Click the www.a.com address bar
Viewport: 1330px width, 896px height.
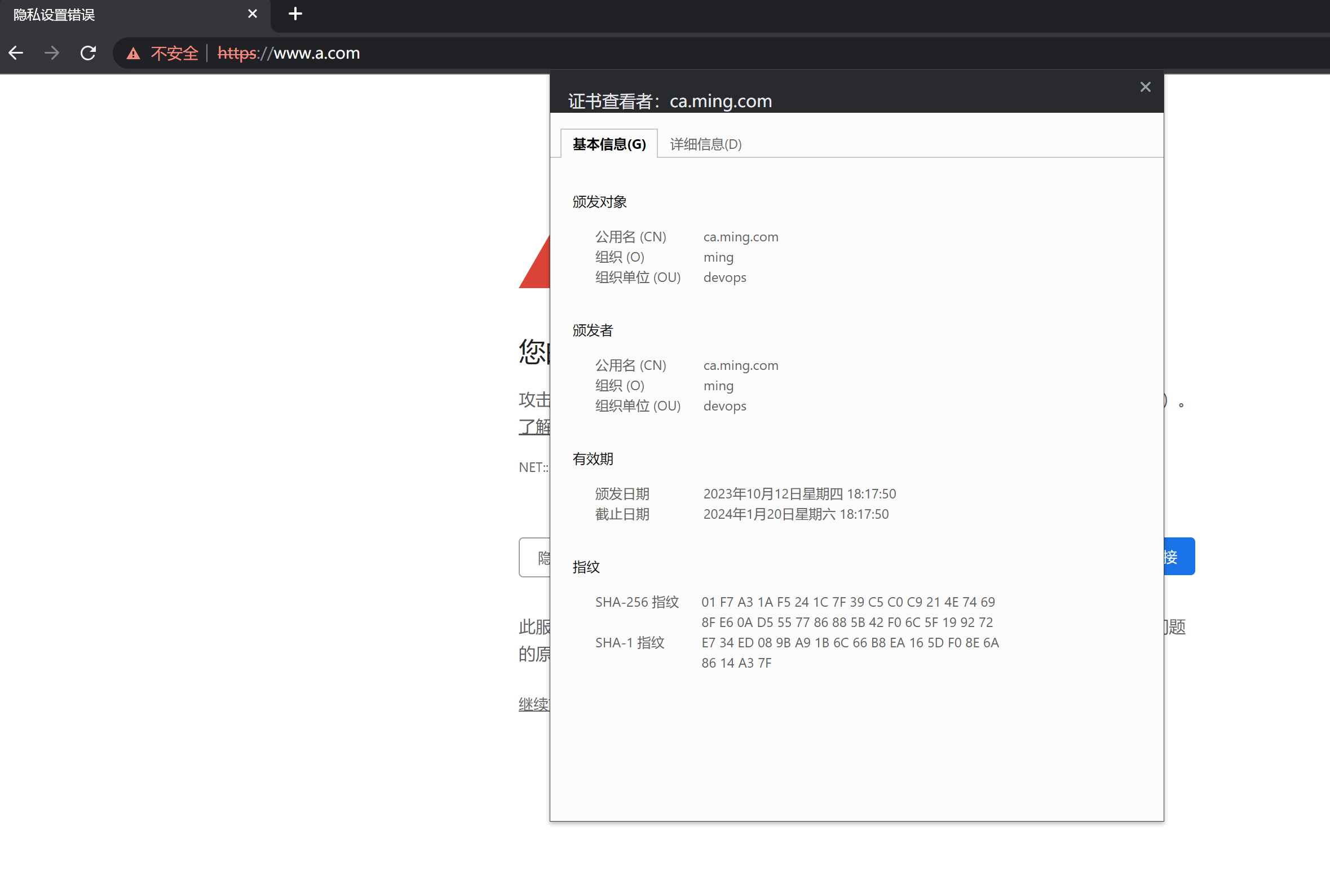point(316,53)
